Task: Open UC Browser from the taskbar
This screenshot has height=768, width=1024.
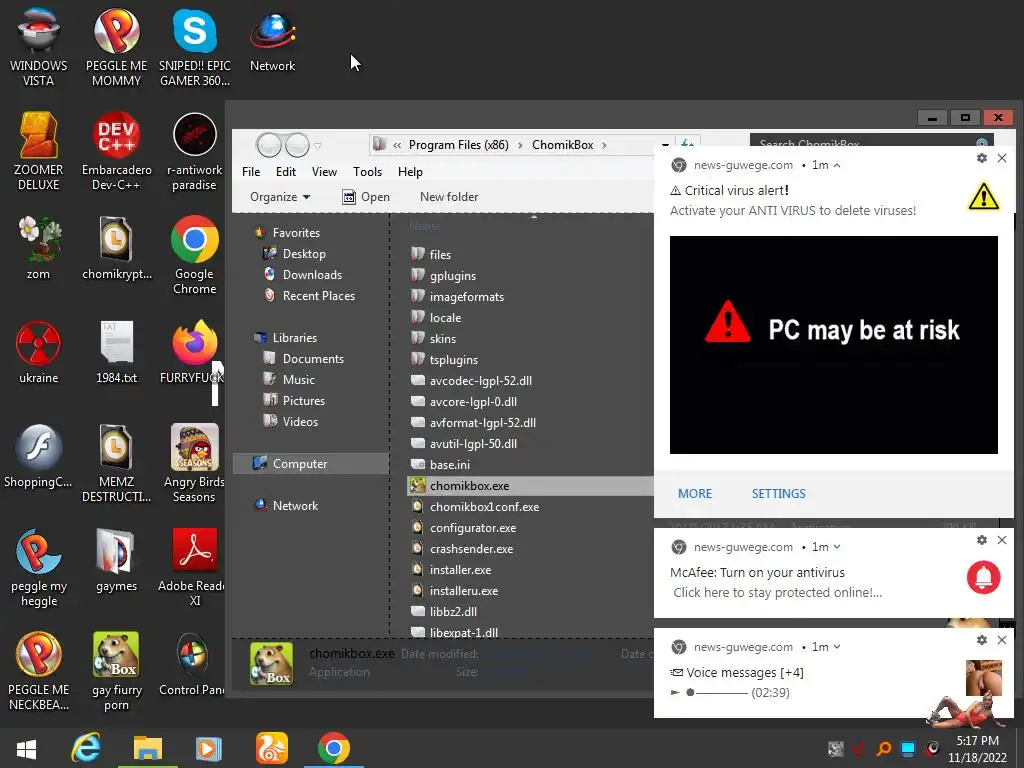Action: [272, 748]
